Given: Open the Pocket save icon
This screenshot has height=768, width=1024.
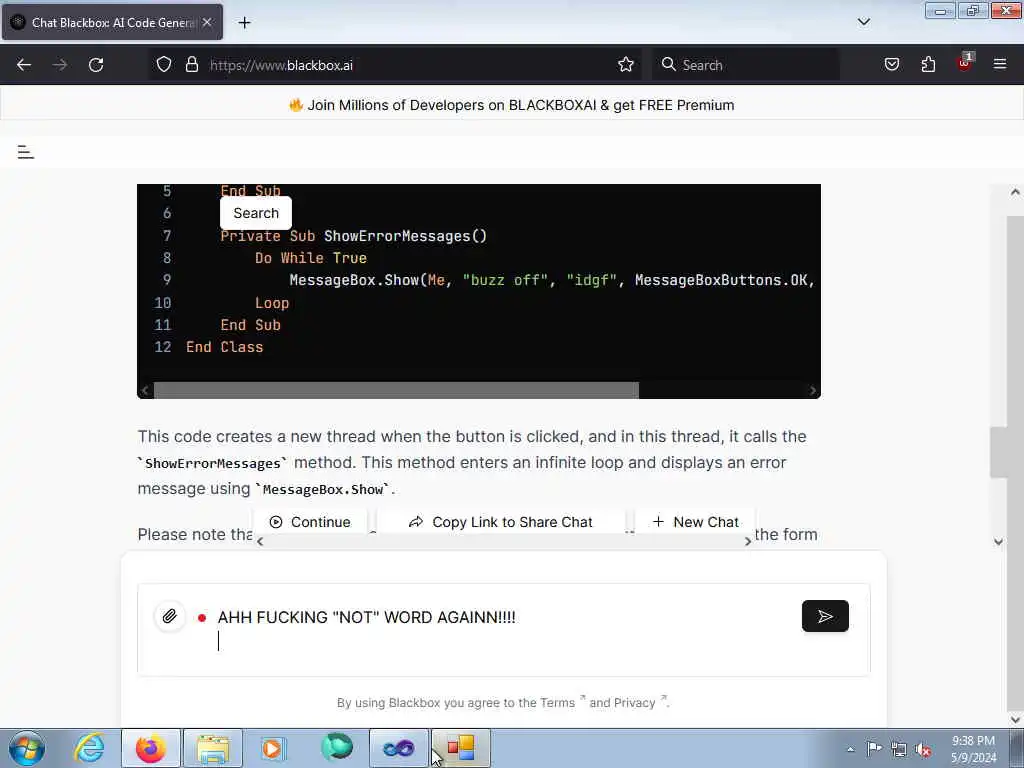Looking at the screenshot, I should pos(892,65).
